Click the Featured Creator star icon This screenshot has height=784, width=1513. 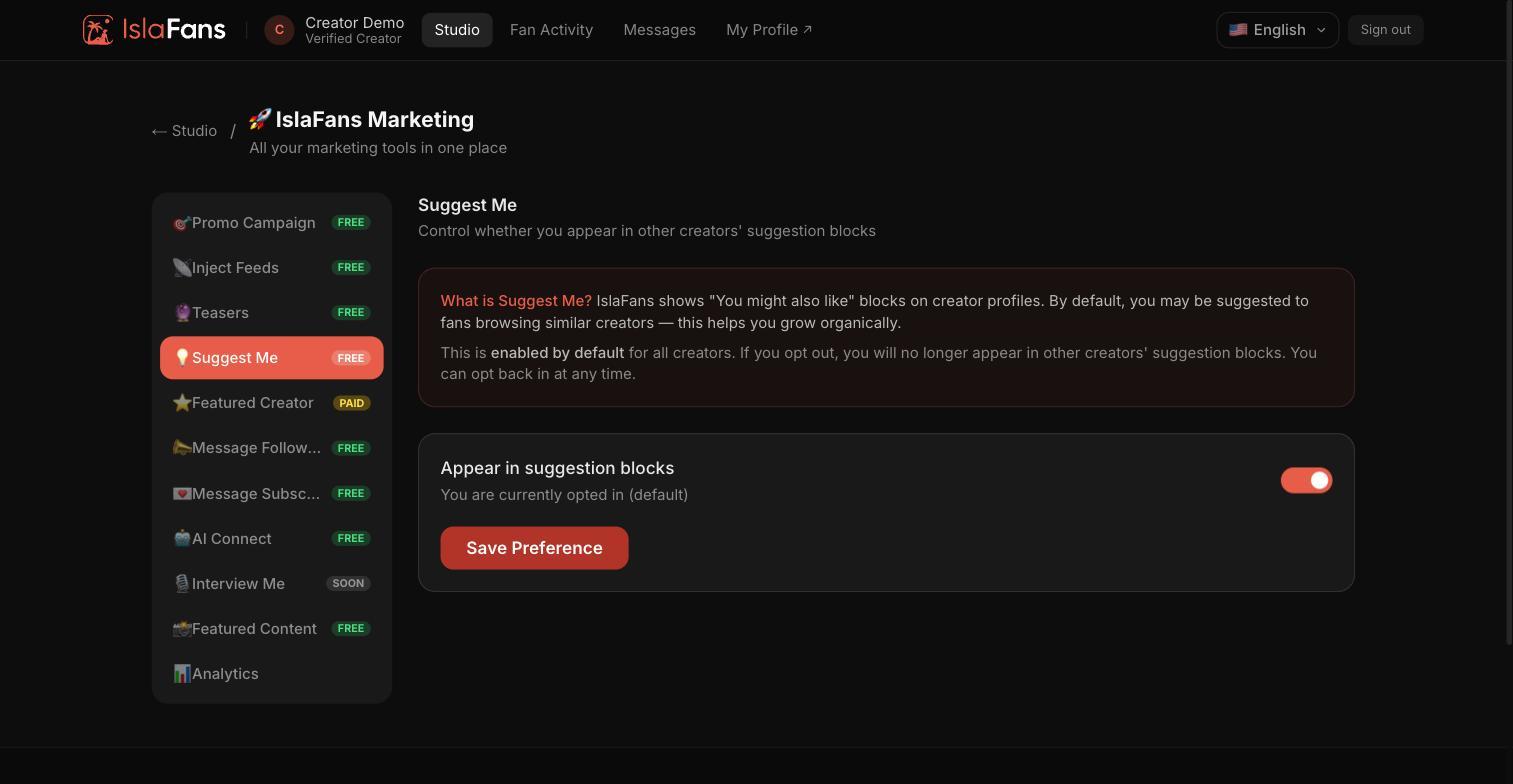(x=182, y=403)
